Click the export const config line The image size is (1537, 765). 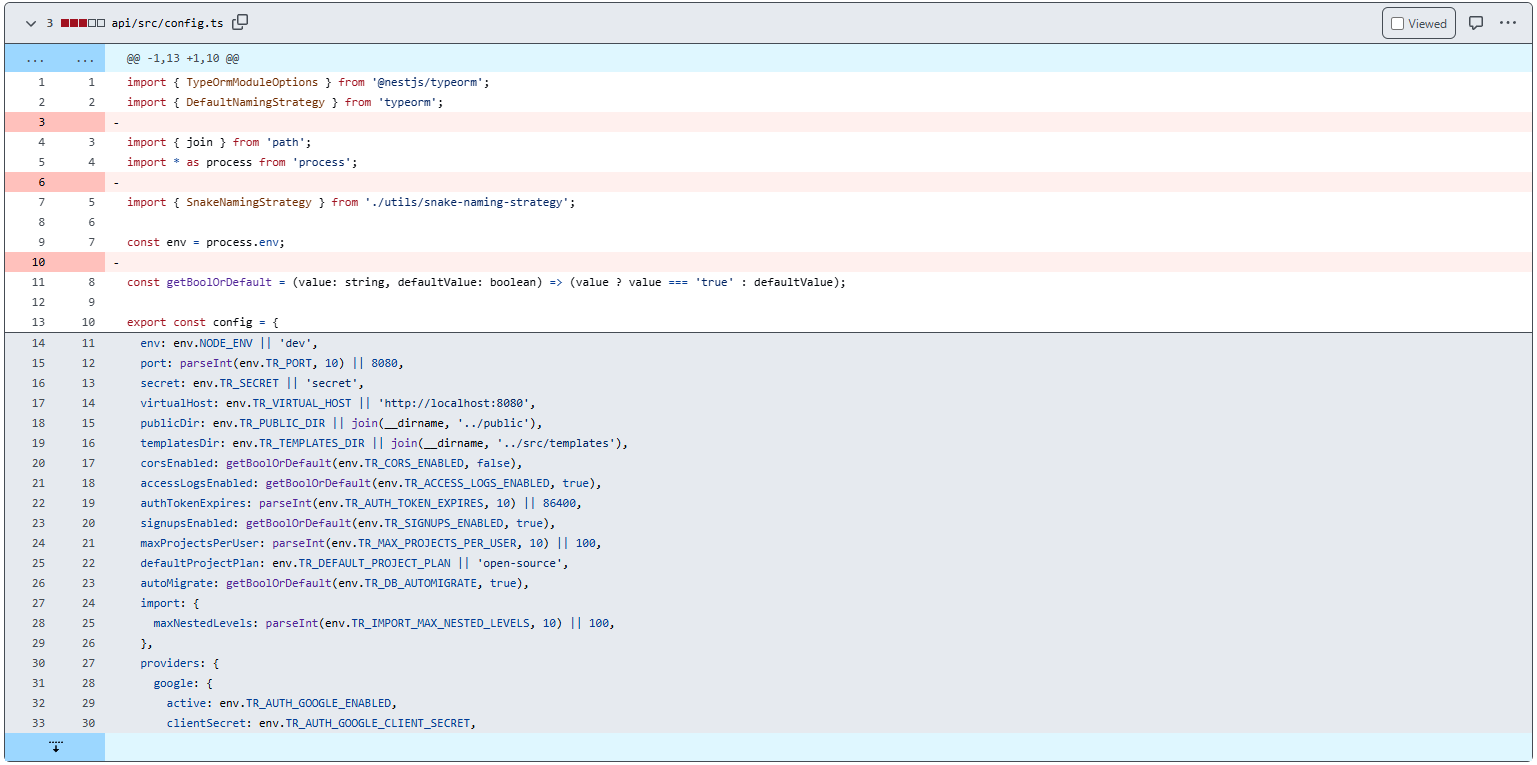pos(202,322)
